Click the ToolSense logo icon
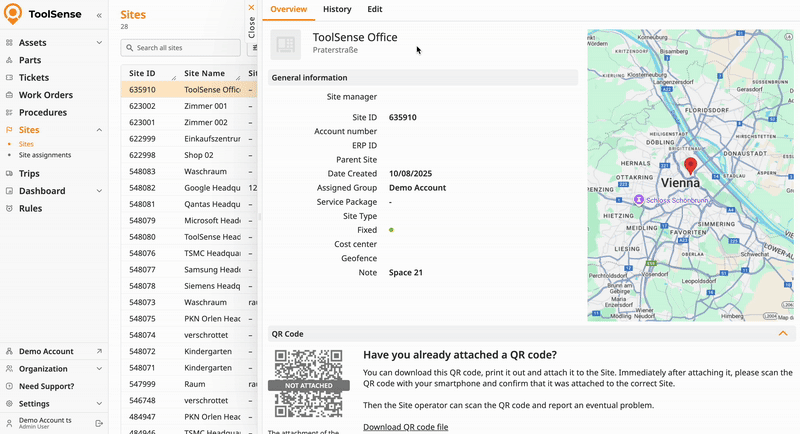The height and width of the screenshot is (434, 800). [13, 14]
